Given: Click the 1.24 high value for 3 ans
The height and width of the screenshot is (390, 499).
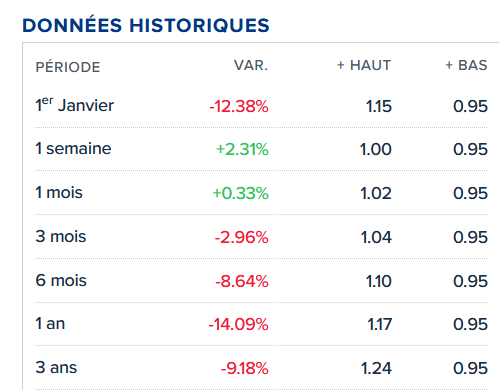Looking at the screenshot, I should (376, 368).
